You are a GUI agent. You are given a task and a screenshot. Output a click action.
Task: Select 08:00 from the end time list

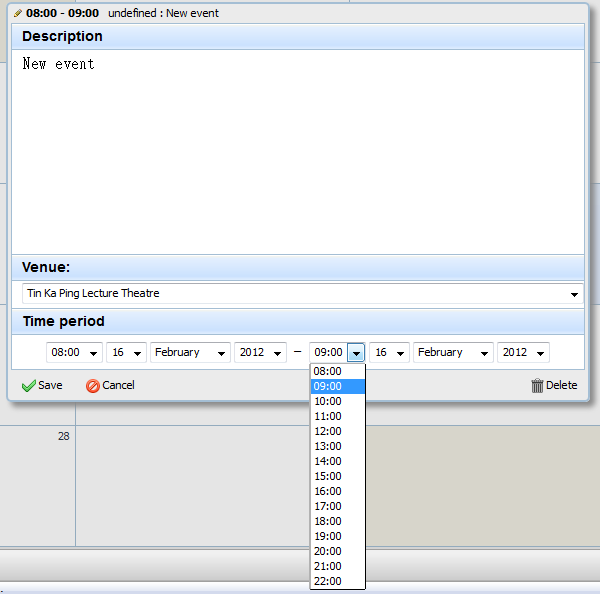pos(338,371)
